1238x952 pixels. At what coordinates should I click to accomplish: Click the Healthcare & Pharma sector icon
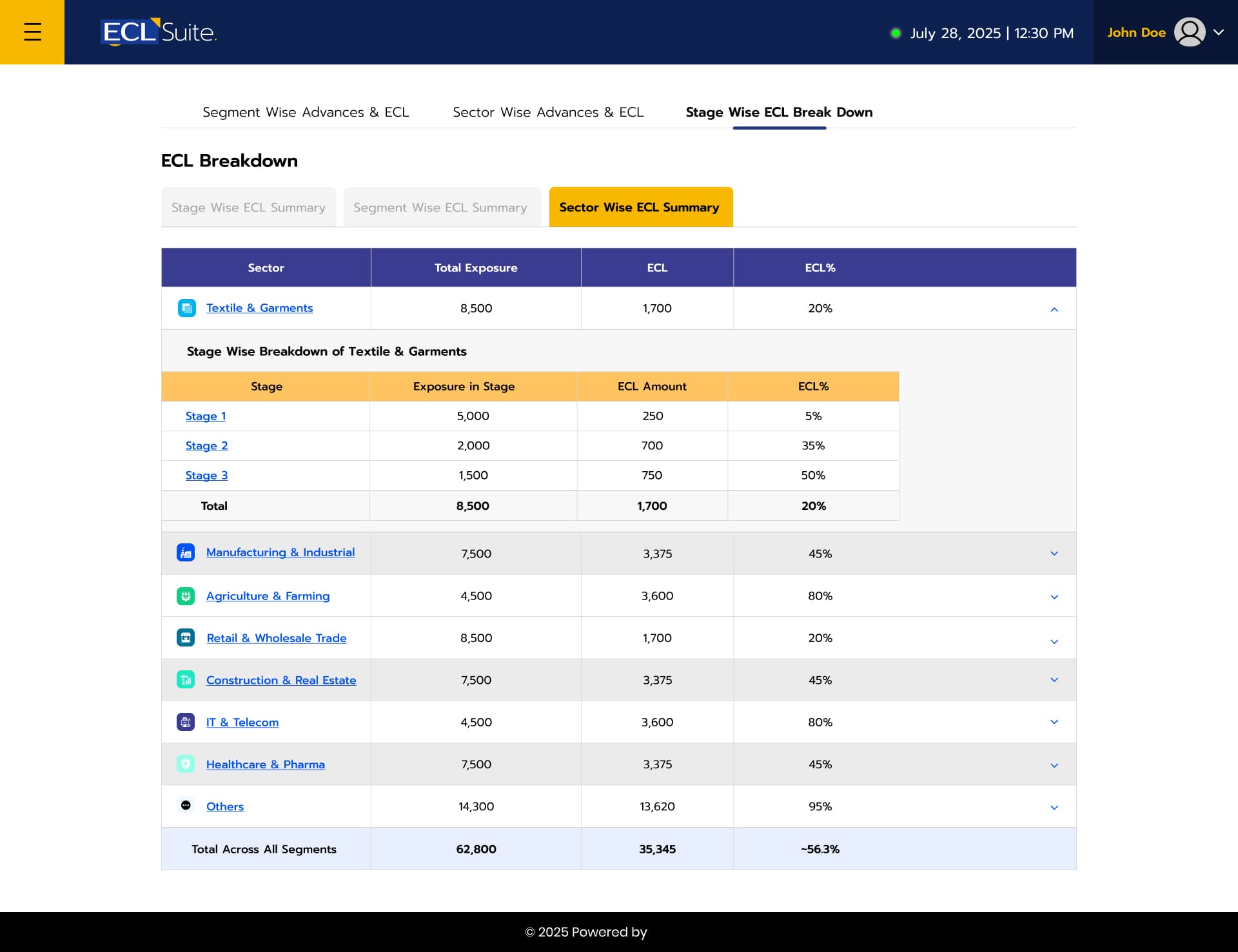click(x=186, y=764)
